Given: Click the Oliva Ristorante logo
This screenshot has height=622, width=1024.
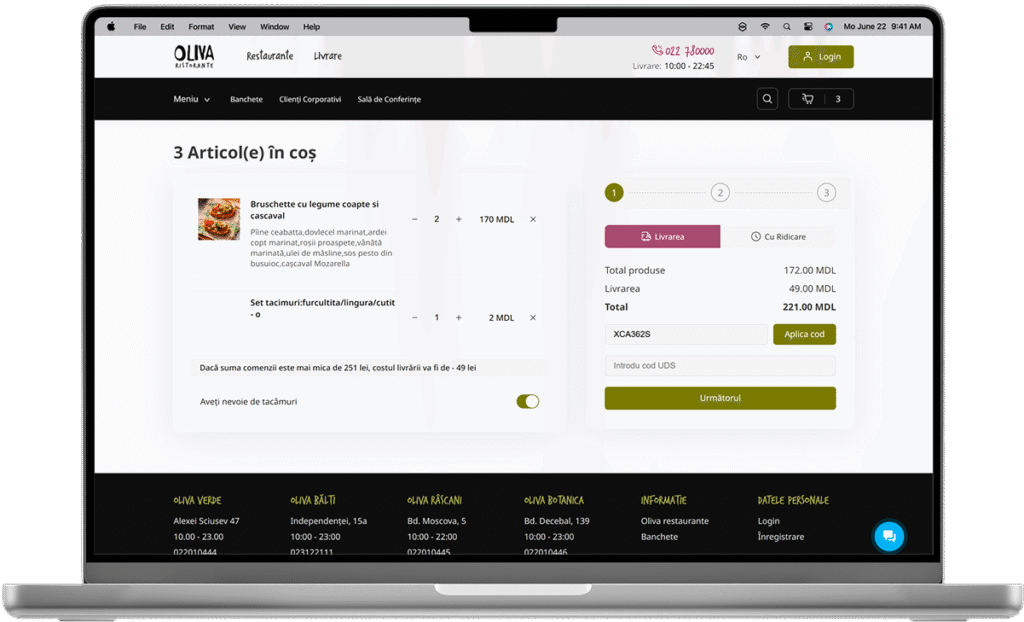Looking at the screenshot, I should click(194, 56).
